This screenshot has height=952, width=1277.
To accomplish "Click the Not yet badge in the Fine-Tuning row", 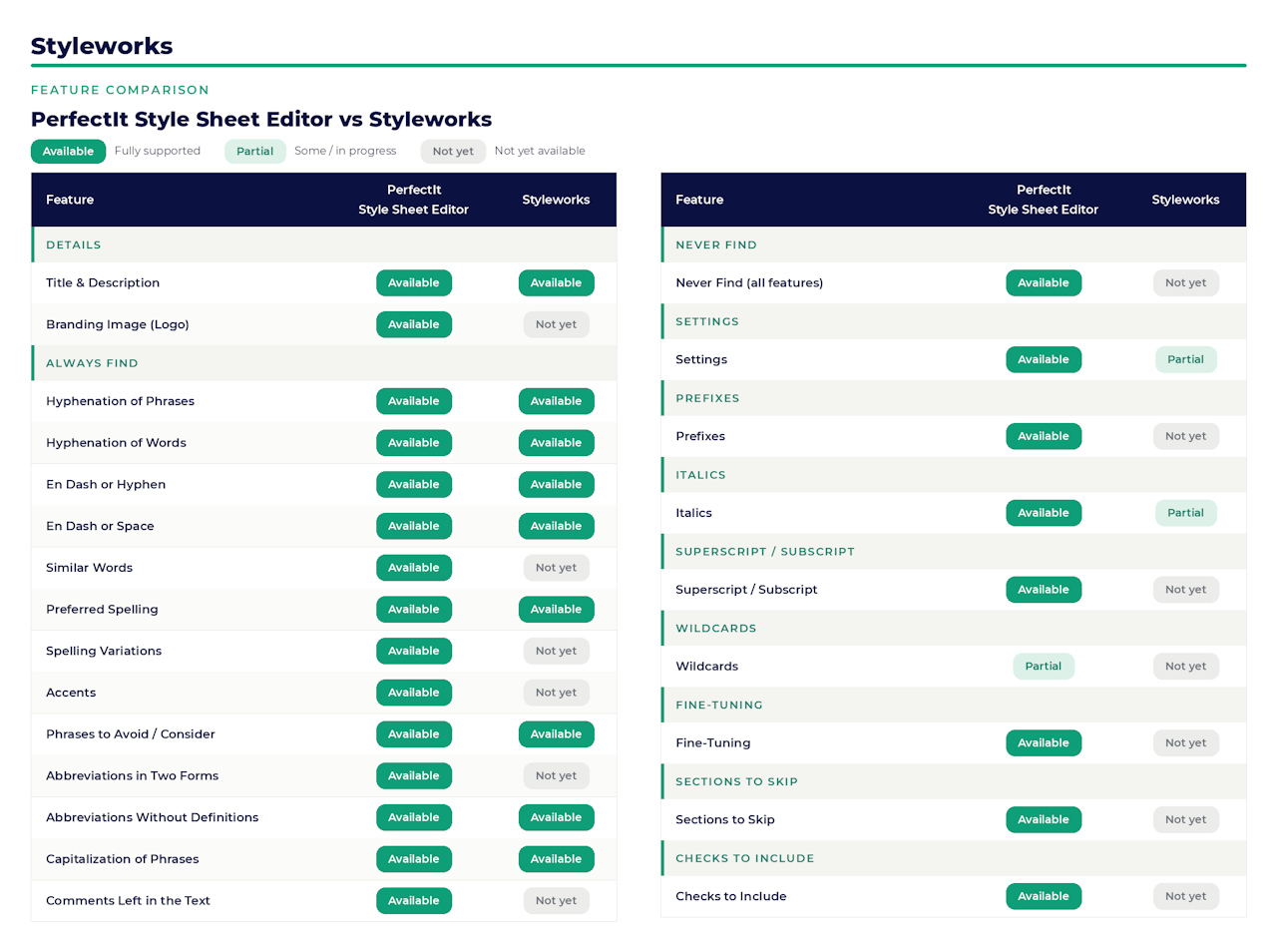I will click(x=1185, y=743).
